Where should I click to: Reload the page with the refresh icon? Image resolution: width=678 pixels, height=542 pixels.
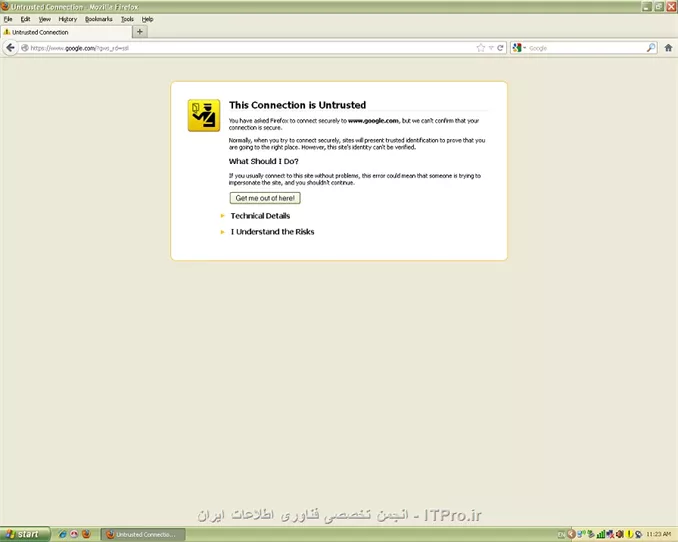(x=500, y=48)
